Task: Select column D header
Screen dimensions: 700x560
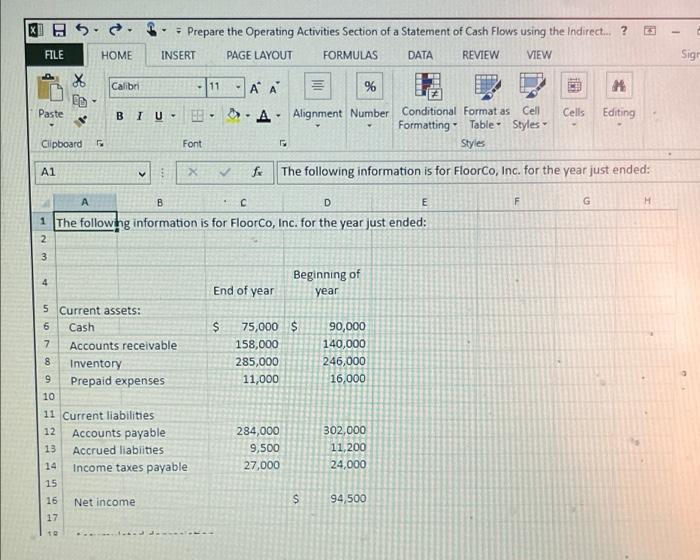Action: (x=327, y=203)
